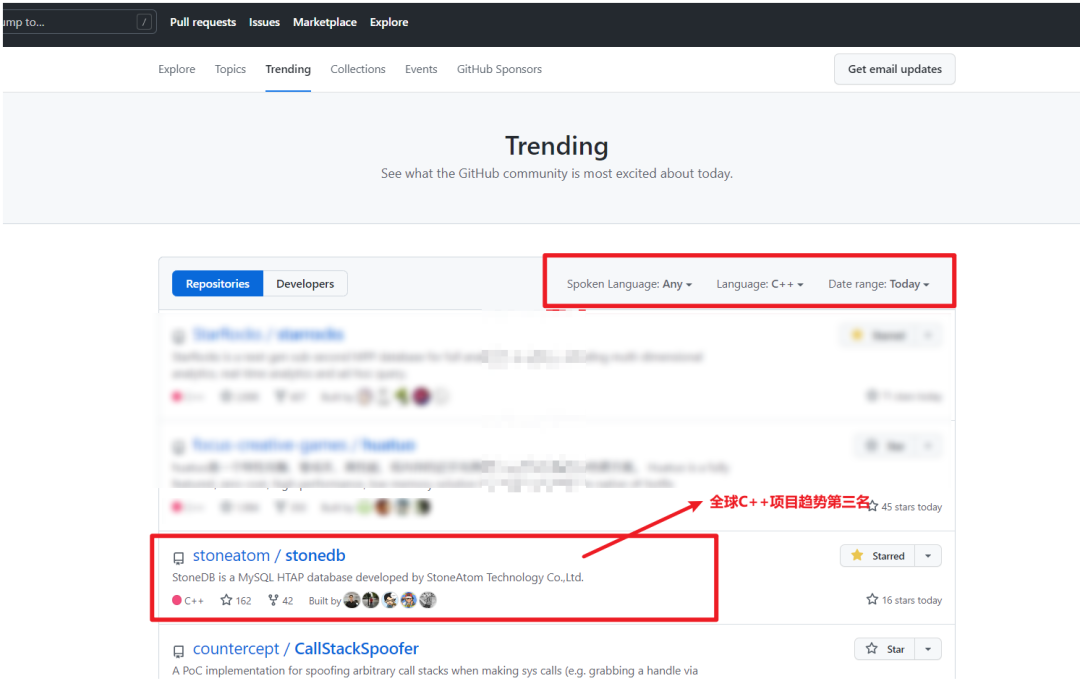
Task: Open the CallStackSpoofer repository link
Action: [x=356, y=649]
